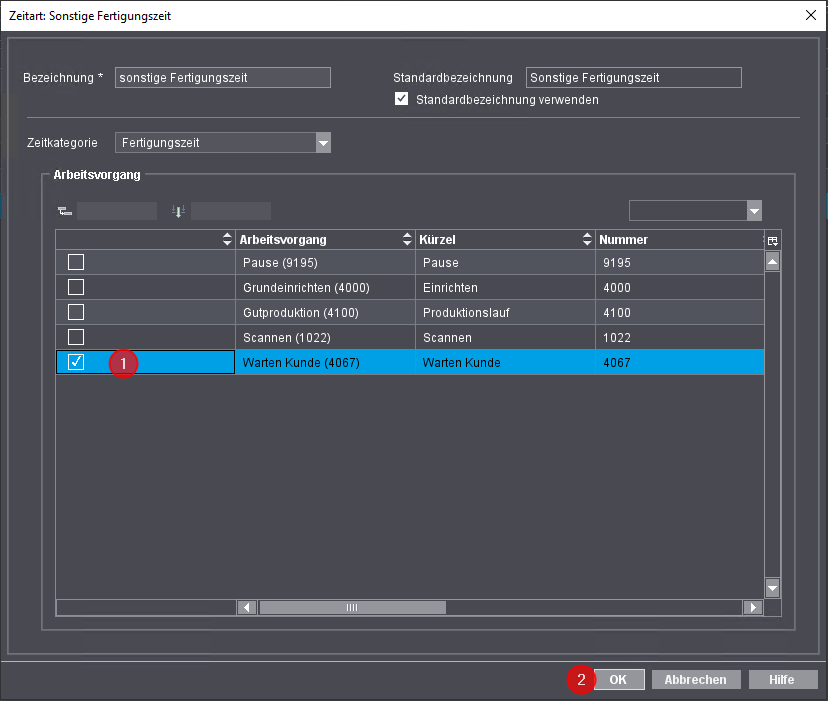Click the green arrows icon beside the second filter field
Viewport: 828px width, 701px height.
click(178, 211)
